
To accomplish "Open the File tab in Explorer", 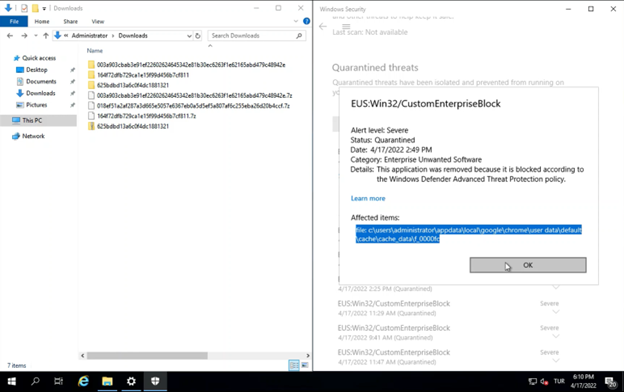I will pyautogui.click(x=14, y=21).
